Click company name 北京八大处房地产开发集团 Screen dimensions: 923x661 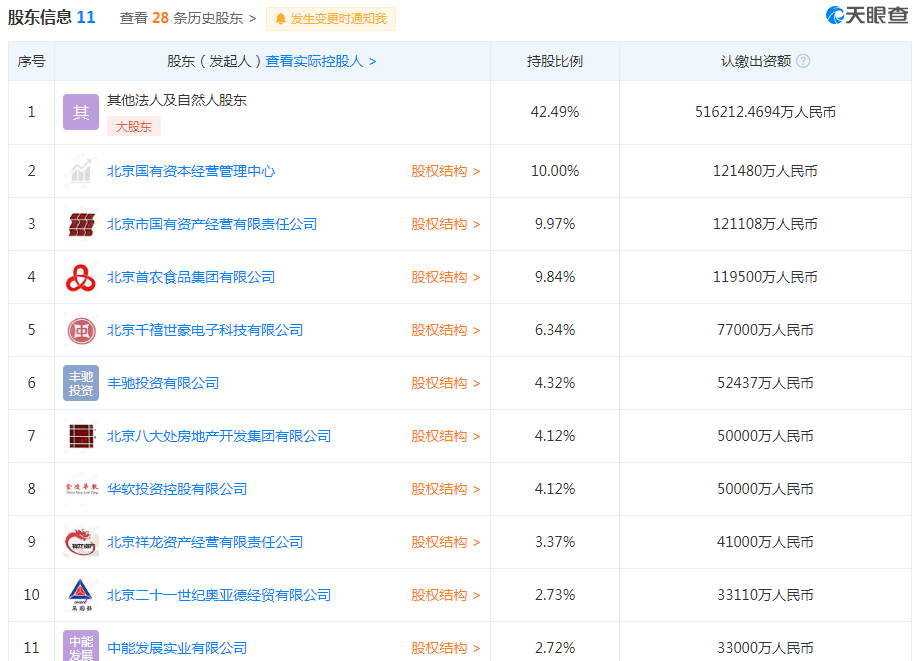(218, 436)
